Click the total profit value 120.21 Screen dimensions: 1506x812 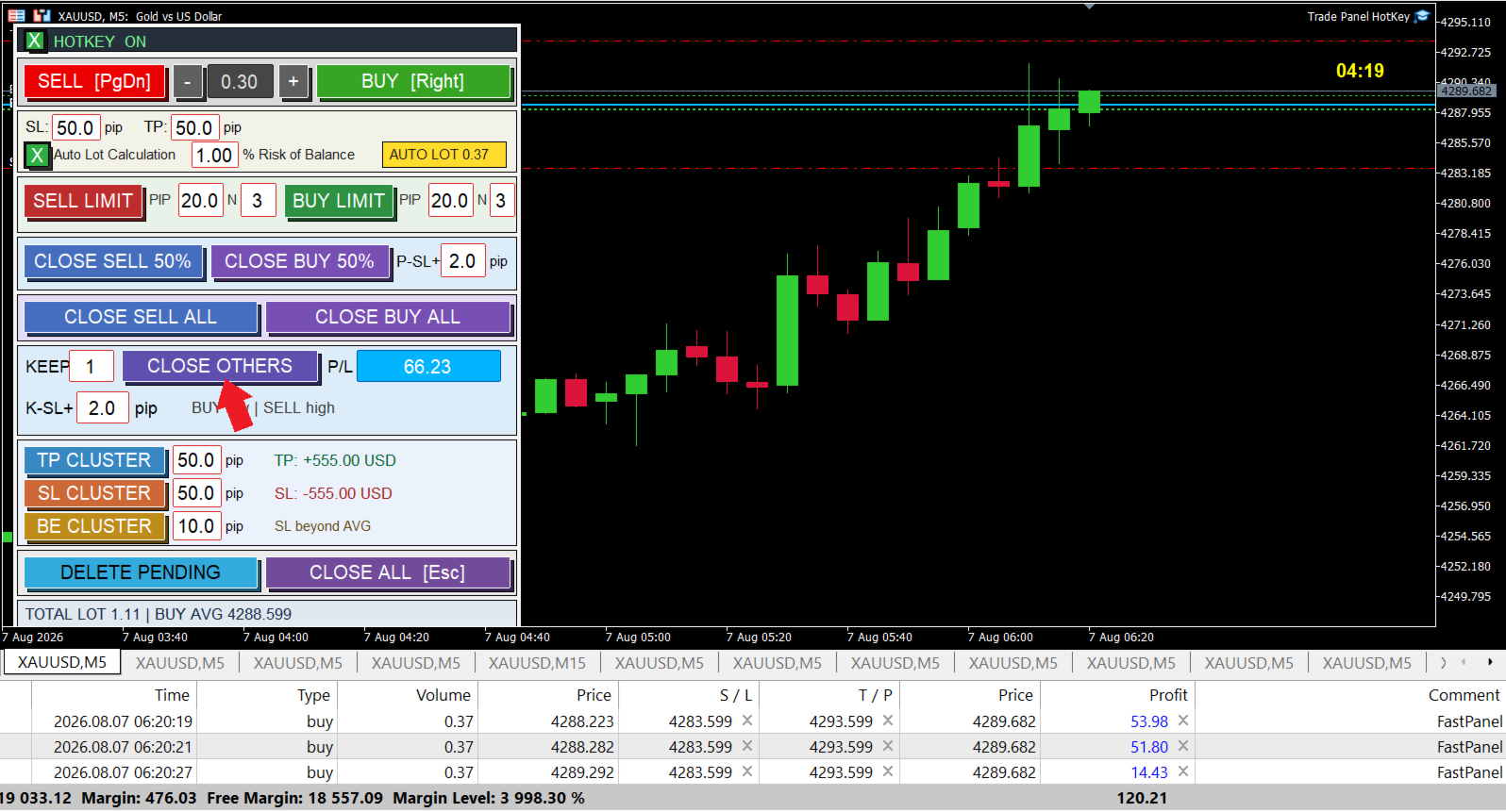(x=1142, y=798)
